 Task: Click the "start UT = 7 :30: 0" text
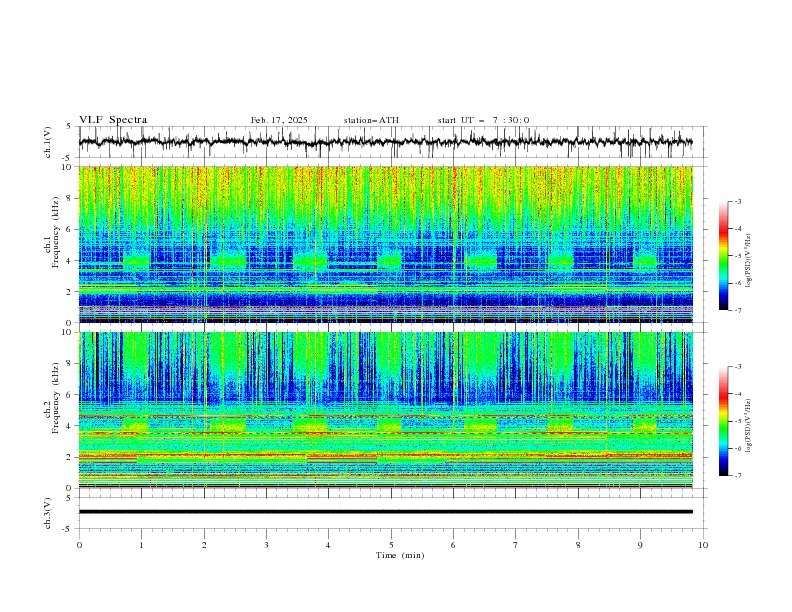[483, 120]
